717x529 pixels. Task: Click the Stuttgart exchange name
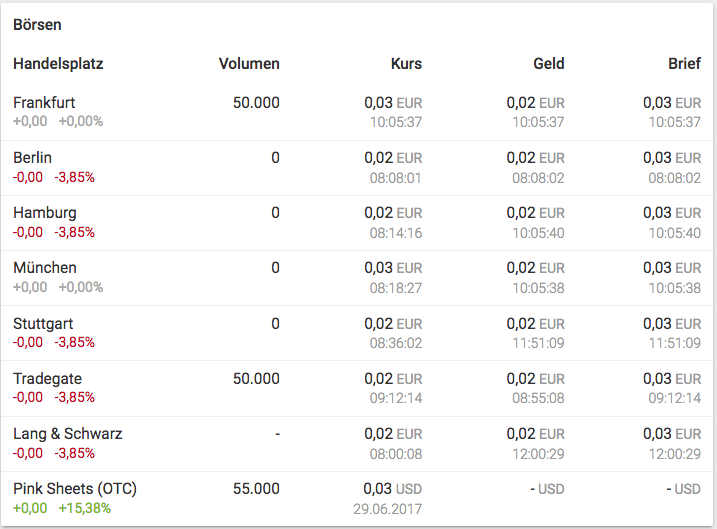(43, 324)
